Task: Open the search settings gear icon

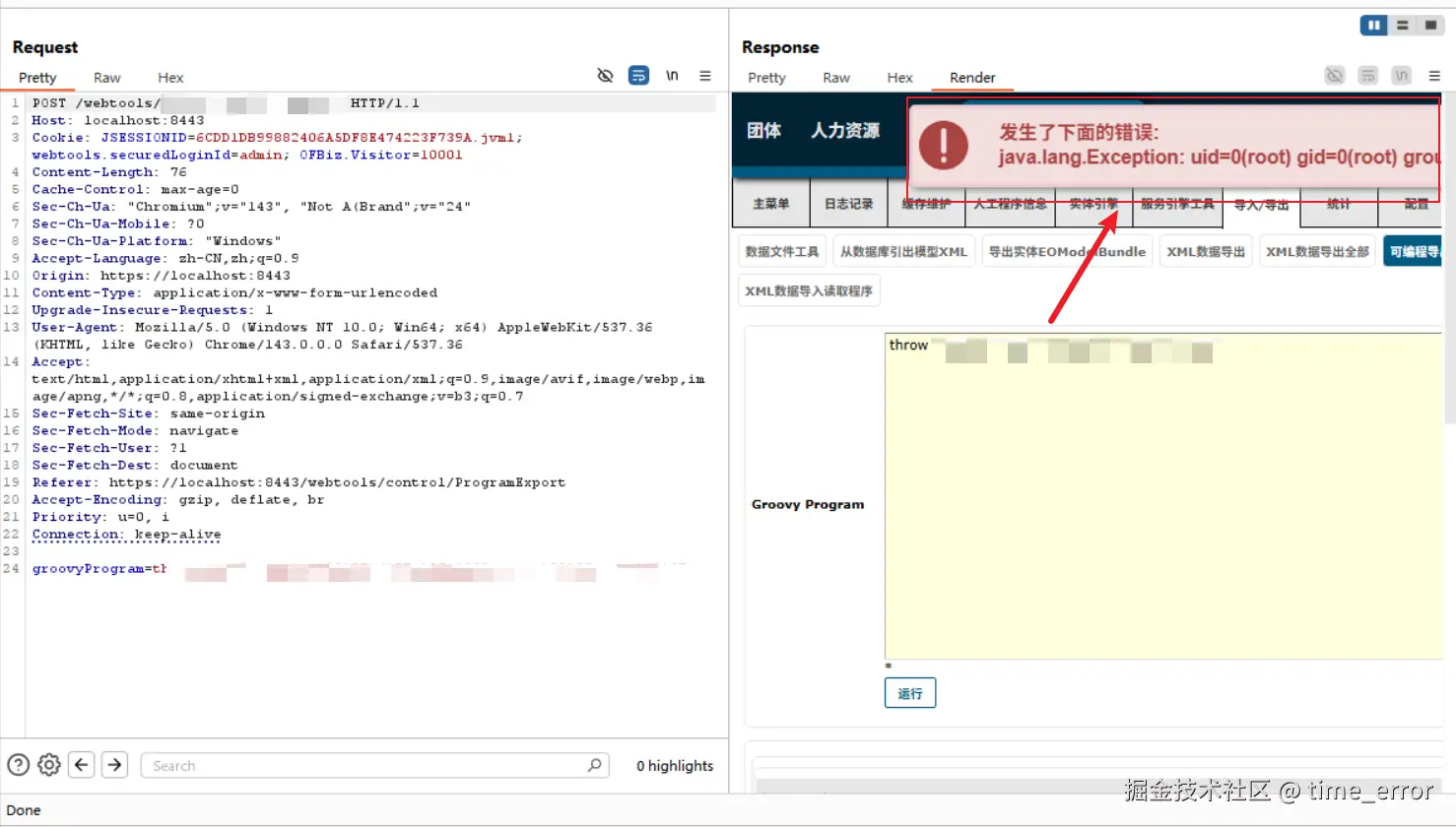Action: pyautogui.click(x=49, y=765)
